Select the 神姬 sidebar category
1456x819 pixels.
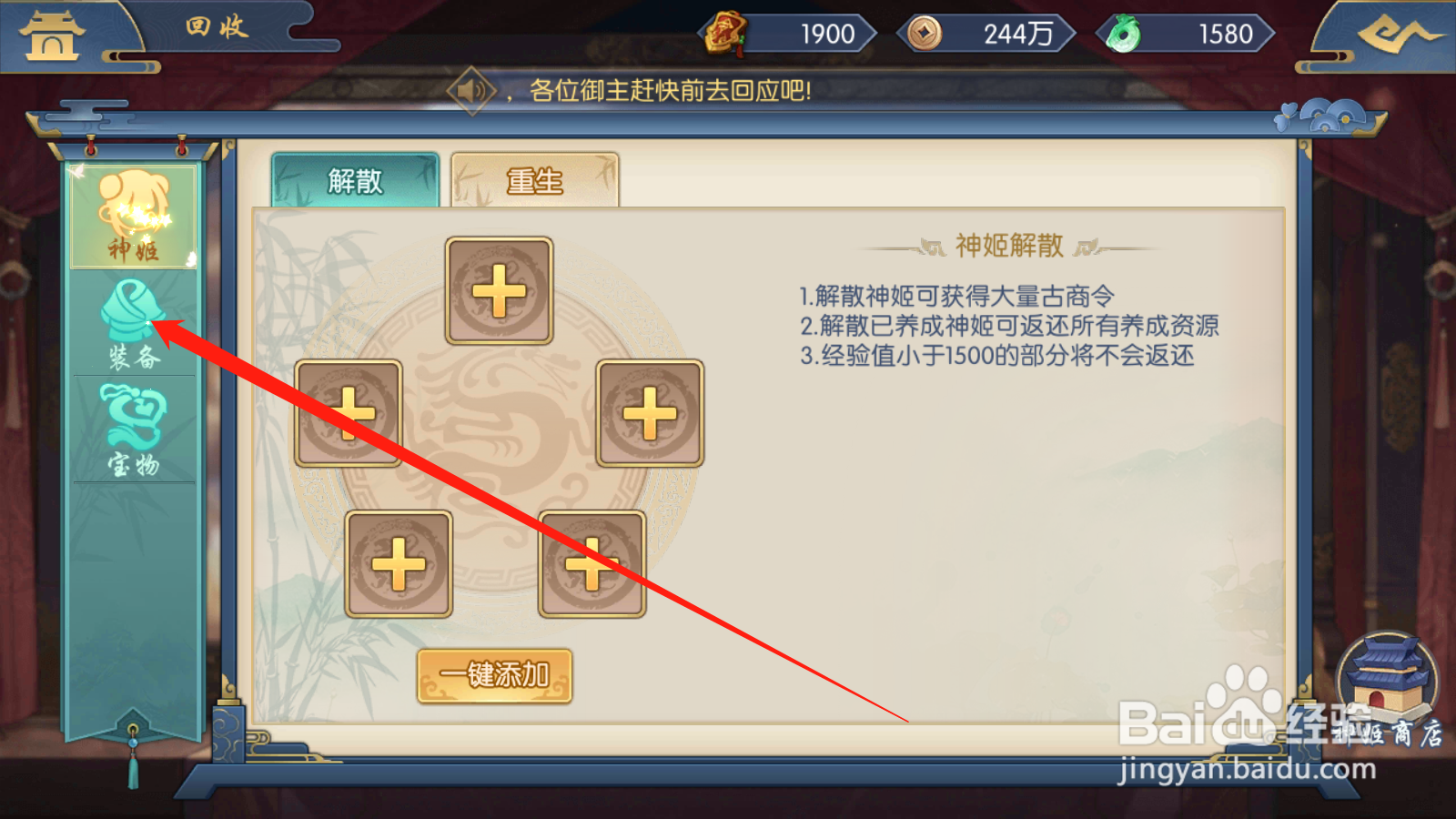click(x=134, y=217)
